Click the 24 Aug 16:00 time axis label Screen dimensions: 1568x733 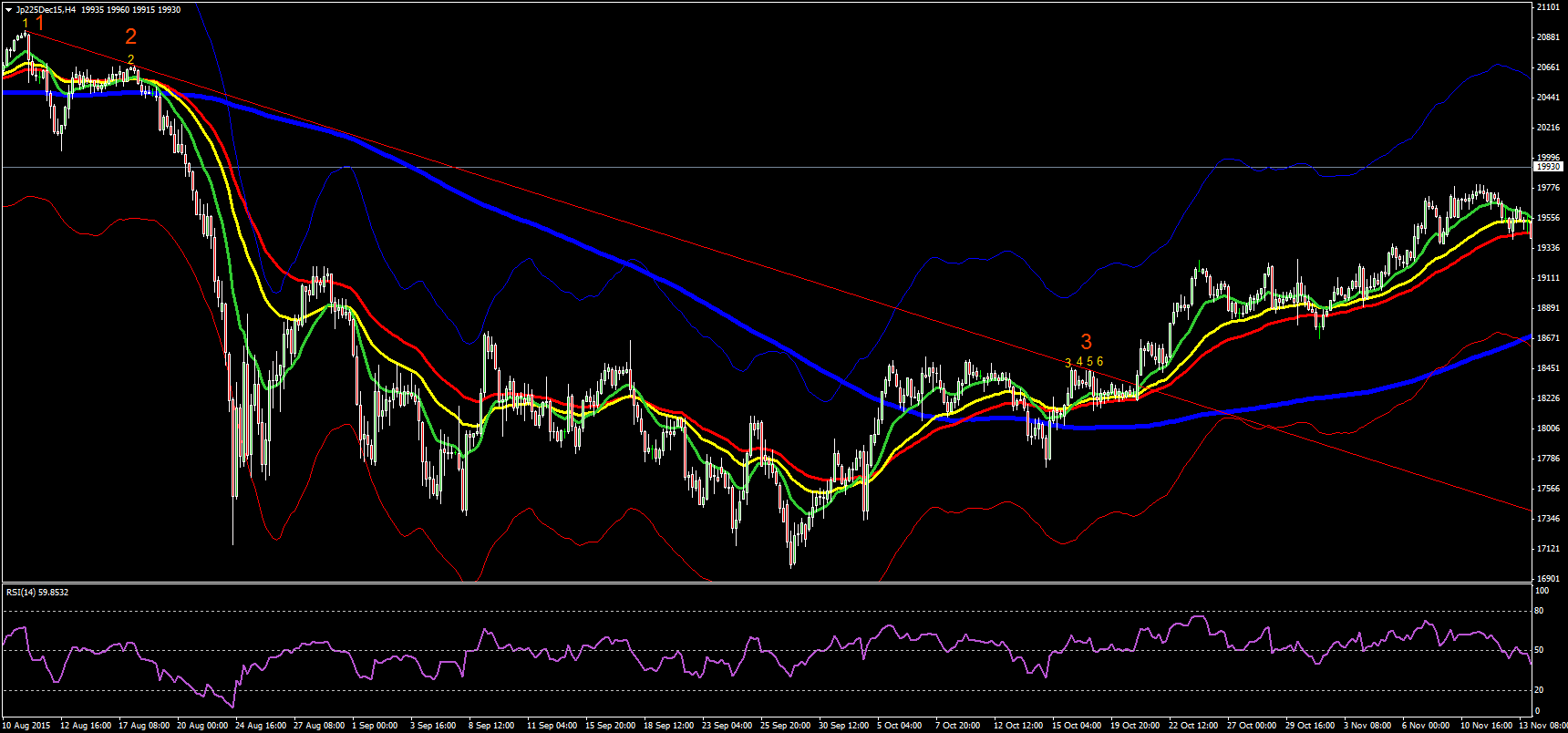click(x=261, y=726)
